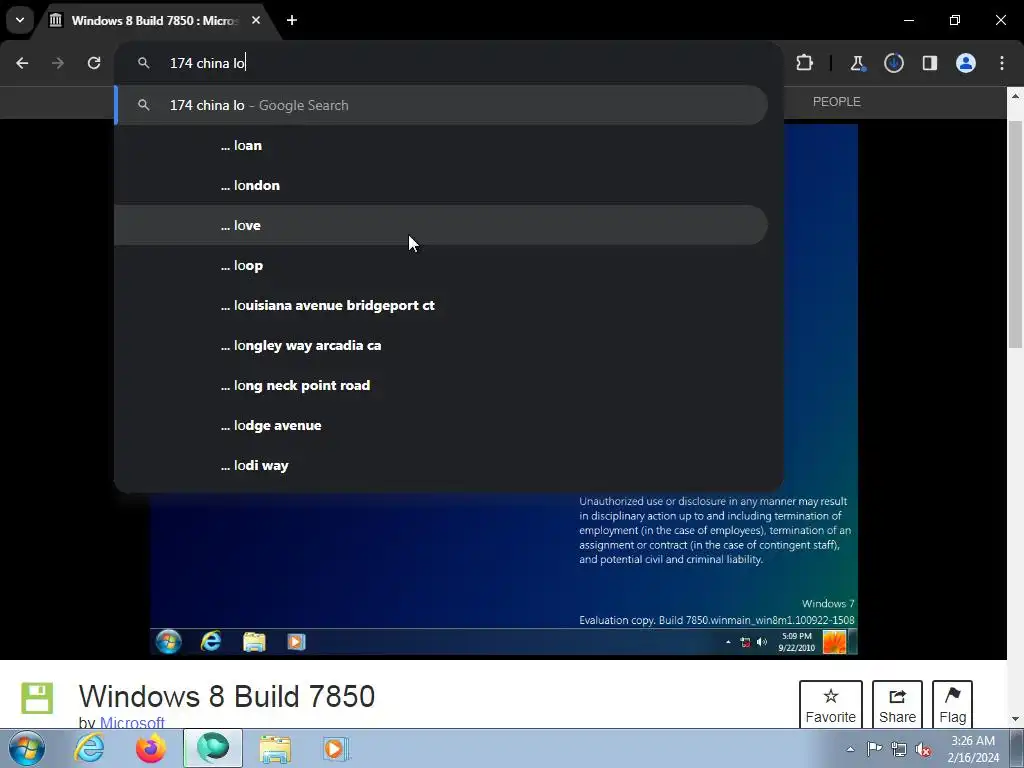1024x768 pixels.
Task: Choose the '... loan' suggestion
Action: [441, 146]
